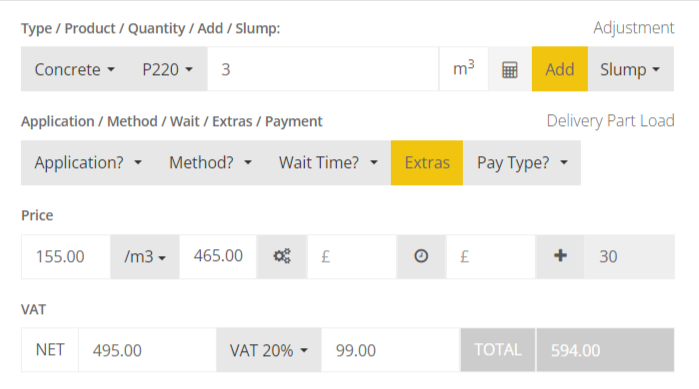
Task: Open the P220 product dropdown
Action: pyautogui.click(x=168, y=70)
